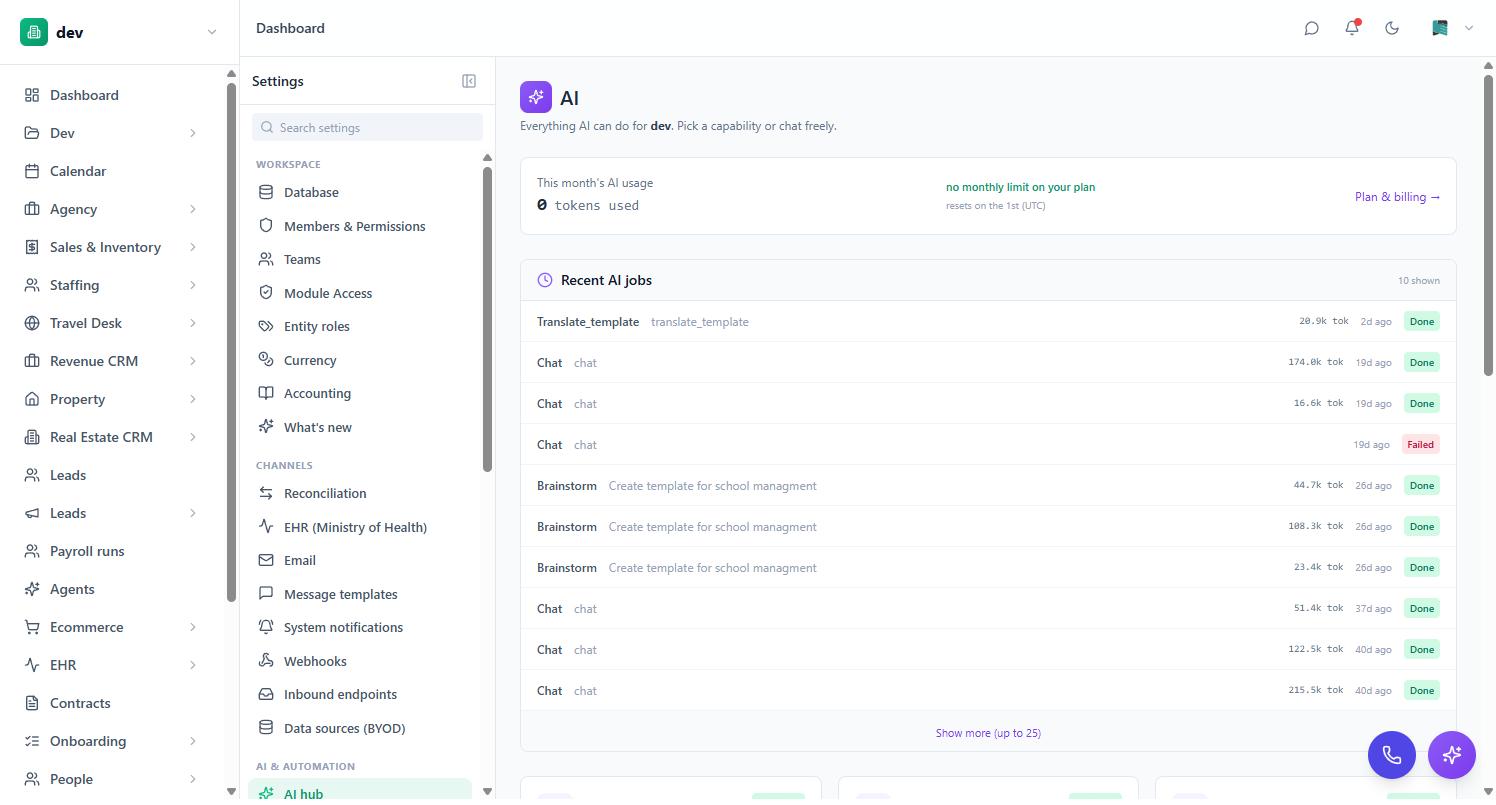The height and width of the screenshot is (805, 1496).
Task: Click the purple AI sparkle header icon
Action: tap(536, 97)
